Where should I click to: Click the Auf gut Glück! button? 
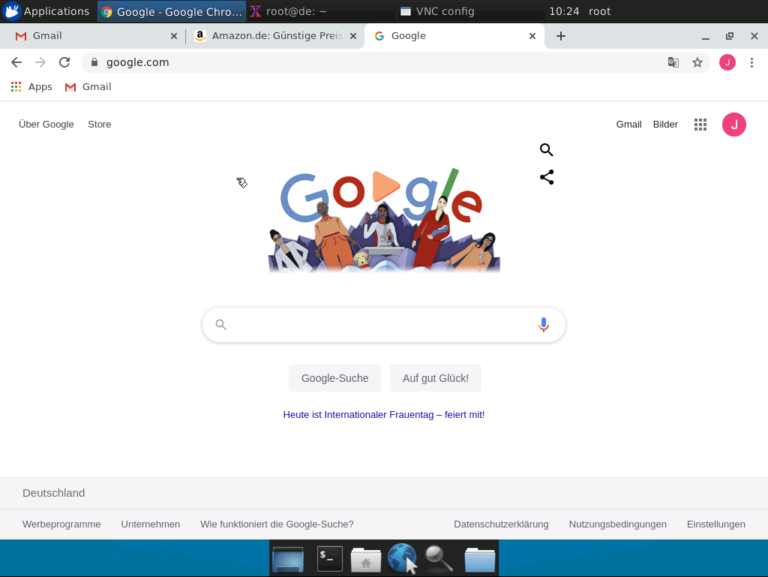tap(435, 378)
